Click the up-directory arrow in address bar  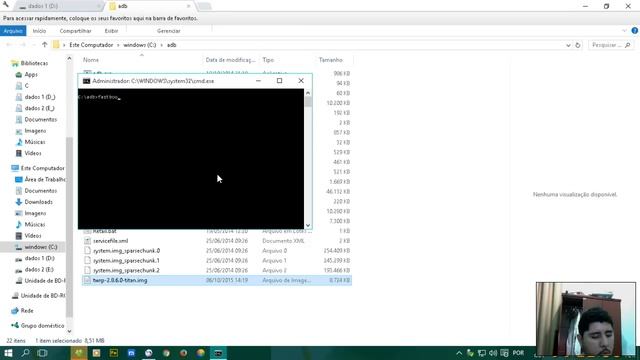pos(44,45)
